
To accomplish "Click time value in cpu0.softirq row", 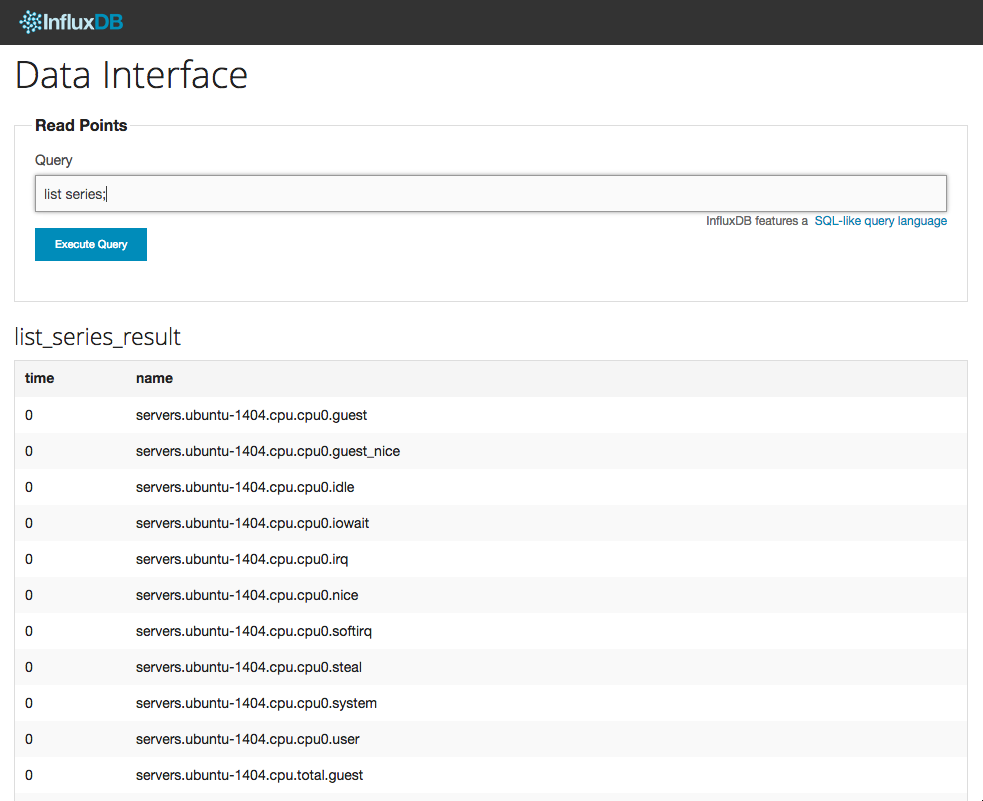I will tap(29, 631).
